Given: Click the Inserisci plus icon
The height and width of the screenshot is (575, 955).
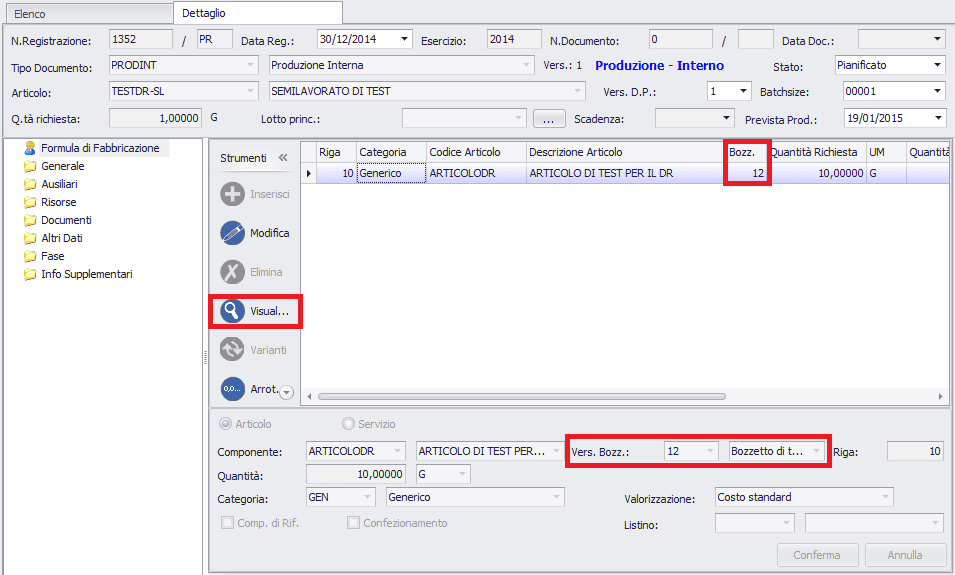Looking at the screenshot, I should pyautogui.click(x=232, y=194).
